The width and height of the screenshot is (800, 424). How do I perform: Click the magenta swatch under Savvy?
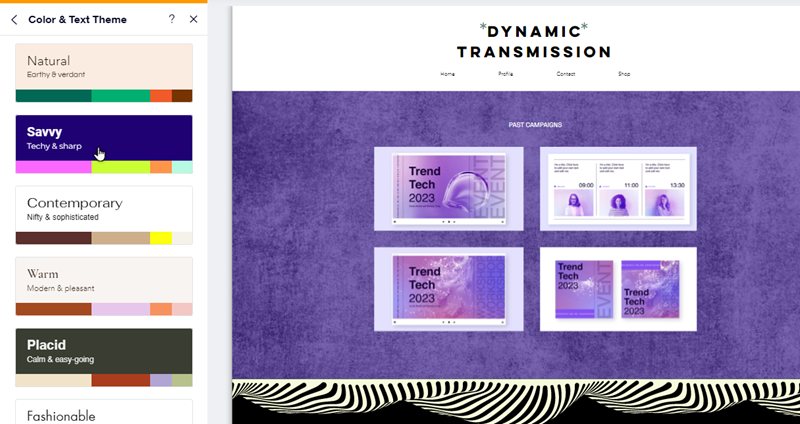coord(53,167)
